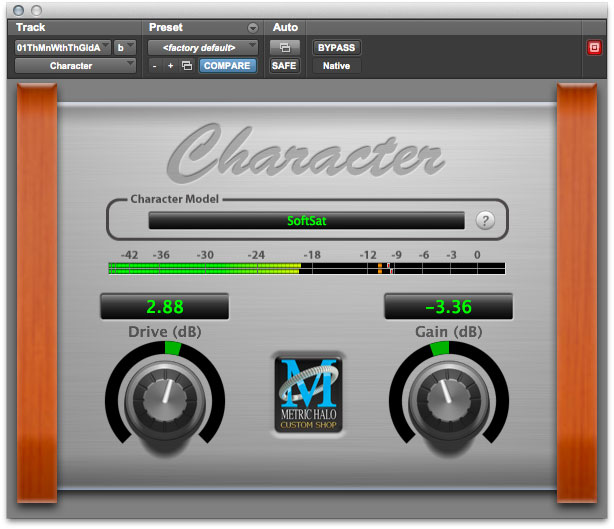Open the automation enable window icon

click(x=285, y=48)
